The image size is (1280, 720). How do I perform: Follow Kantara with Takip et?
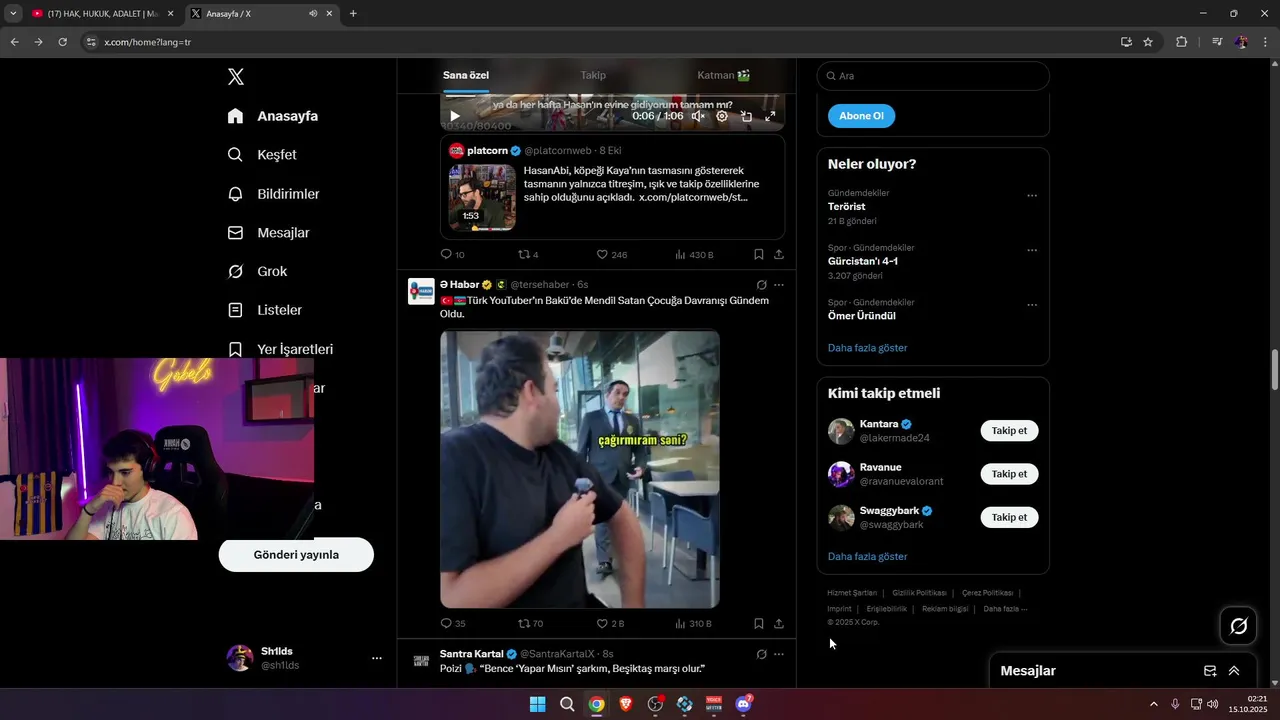[x=1009, y=431]
